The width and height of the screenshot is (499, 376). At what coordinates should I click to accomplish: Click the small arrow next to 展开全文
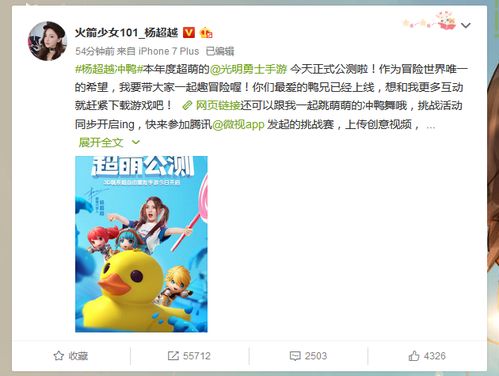pyautogui.click(x=136, y=143)
